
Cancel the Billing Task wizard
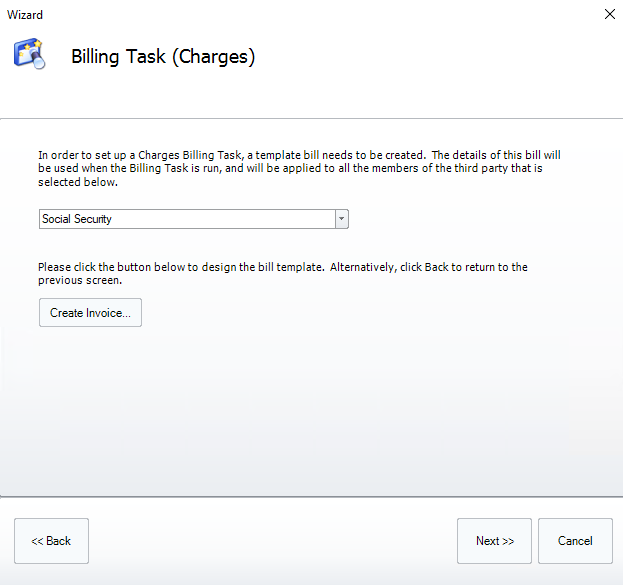tap(575, 541)
